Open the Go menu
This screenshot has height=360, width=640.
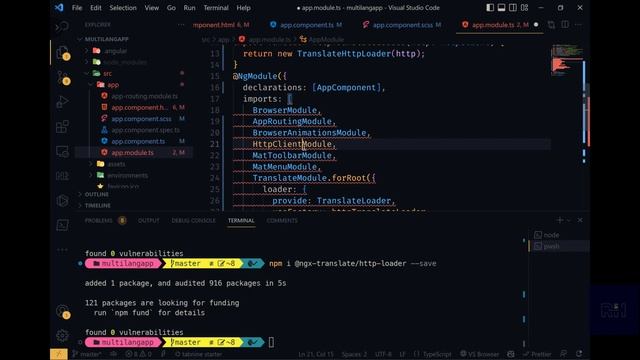(171, 8)
